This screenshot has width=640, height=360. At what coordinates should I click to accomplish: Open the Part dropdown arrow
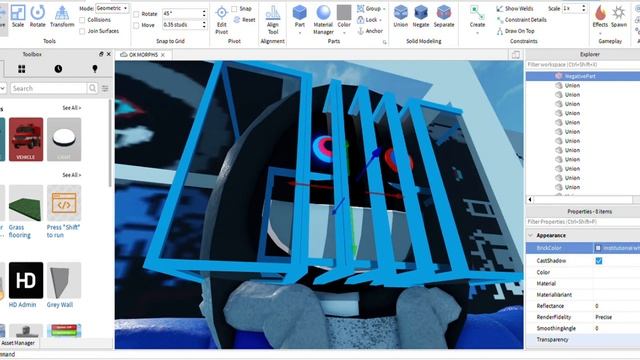300,32
